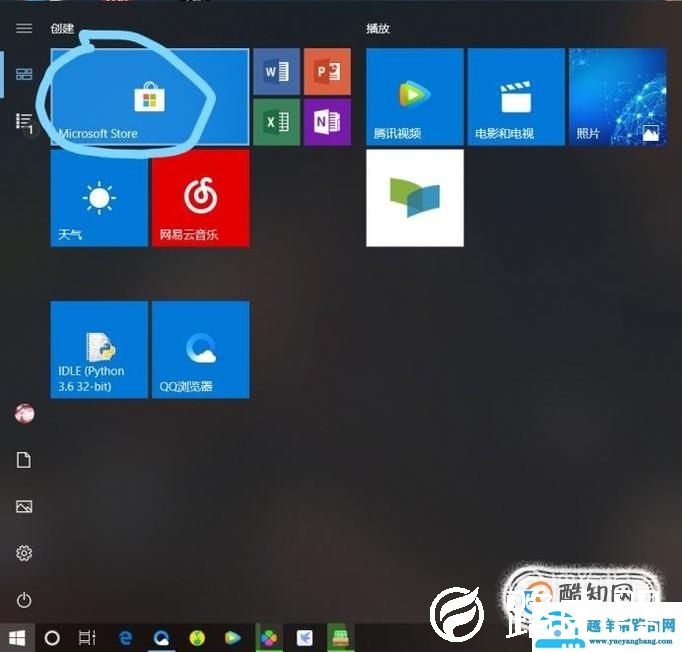Open the QQ浏览器 tile

pos(201,349)
